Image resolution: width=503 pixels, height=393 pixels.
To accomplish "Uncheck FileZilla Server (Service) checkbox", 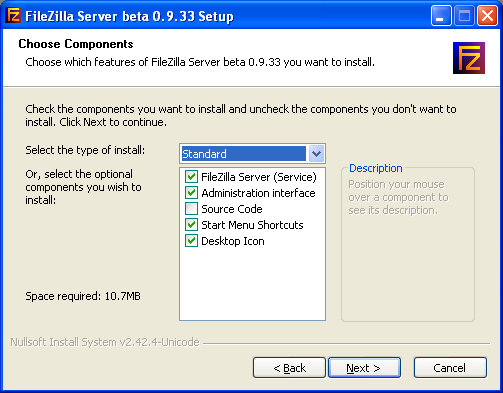I will click(191, 177).
